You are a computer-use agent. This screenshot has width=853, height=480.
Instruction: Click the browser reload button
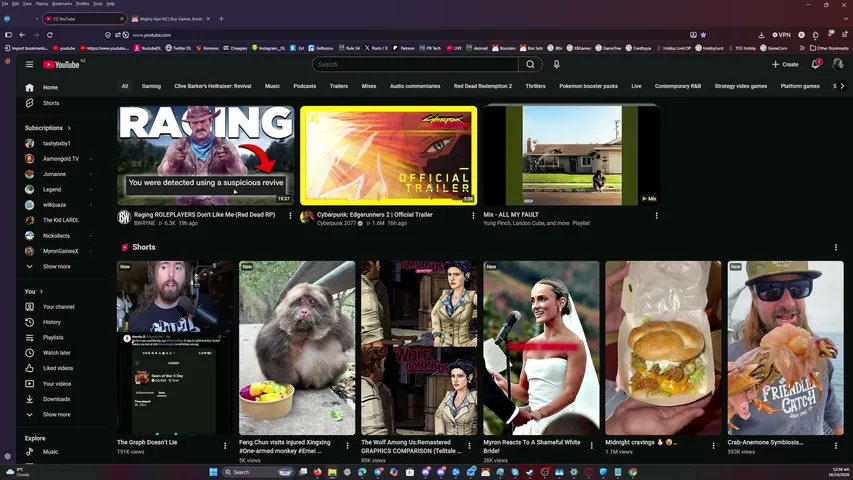click(x=50, y=35)
